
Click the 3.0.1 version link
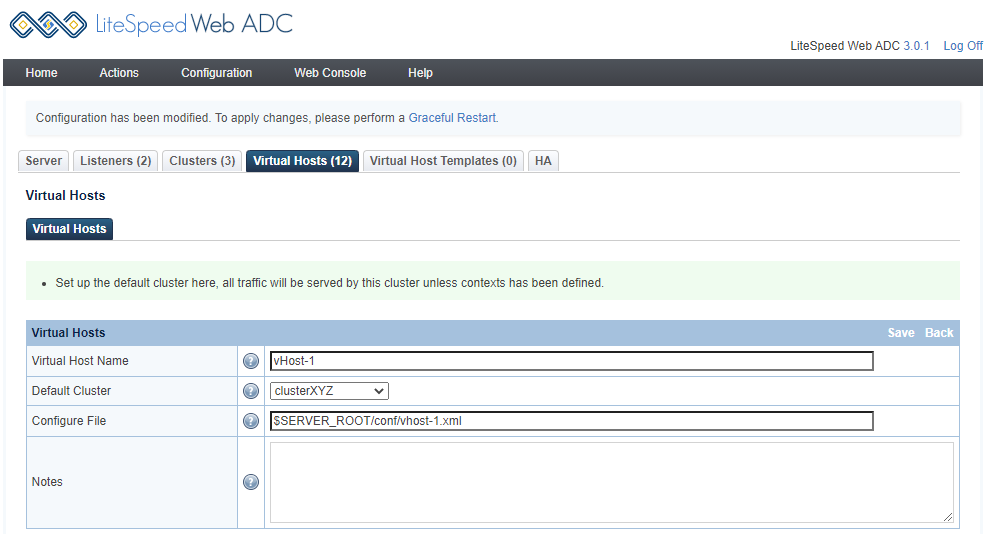916,46
